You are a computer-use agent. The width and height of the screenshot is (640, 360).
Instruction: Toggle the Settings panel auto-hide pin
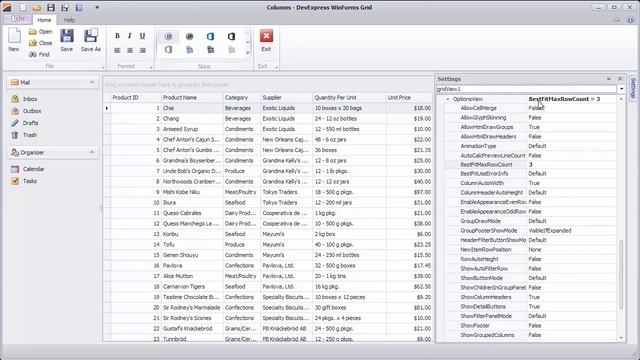click(609, 79)
